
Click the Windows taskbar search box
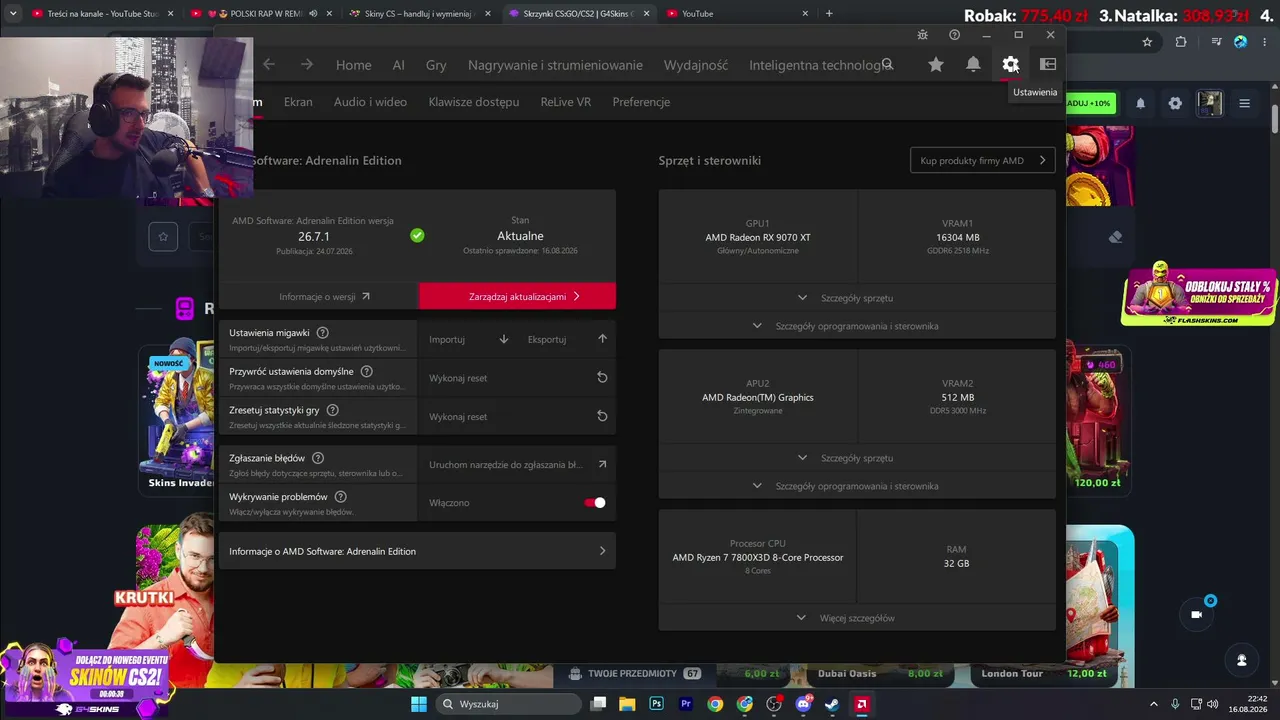tap(510, 704)
